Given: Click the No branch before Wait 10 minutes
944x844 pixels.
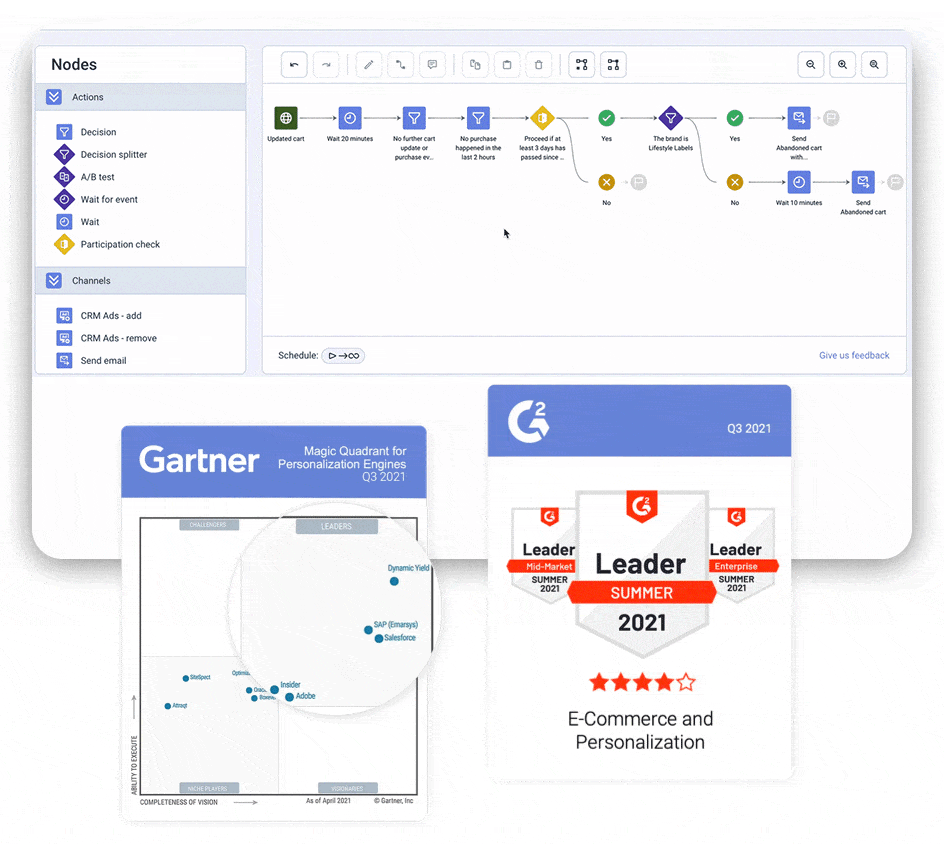Looking at the screenshot, I should (734, 182).
